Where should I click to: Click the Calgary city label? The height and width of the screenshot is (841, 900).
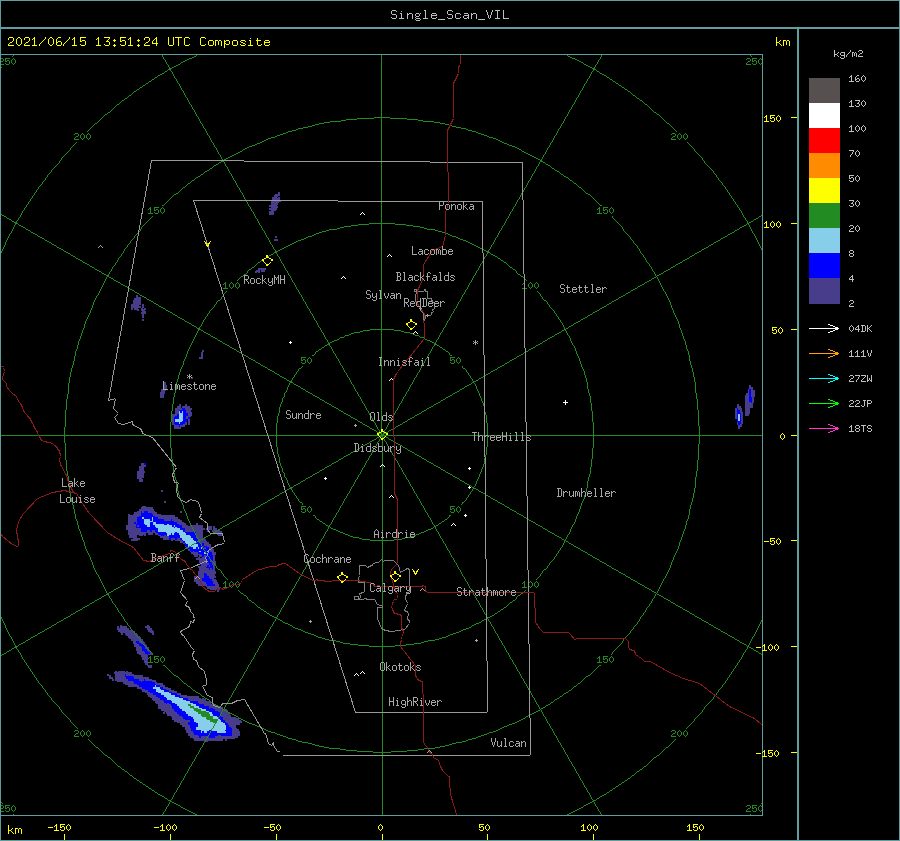tap(390, 588)
